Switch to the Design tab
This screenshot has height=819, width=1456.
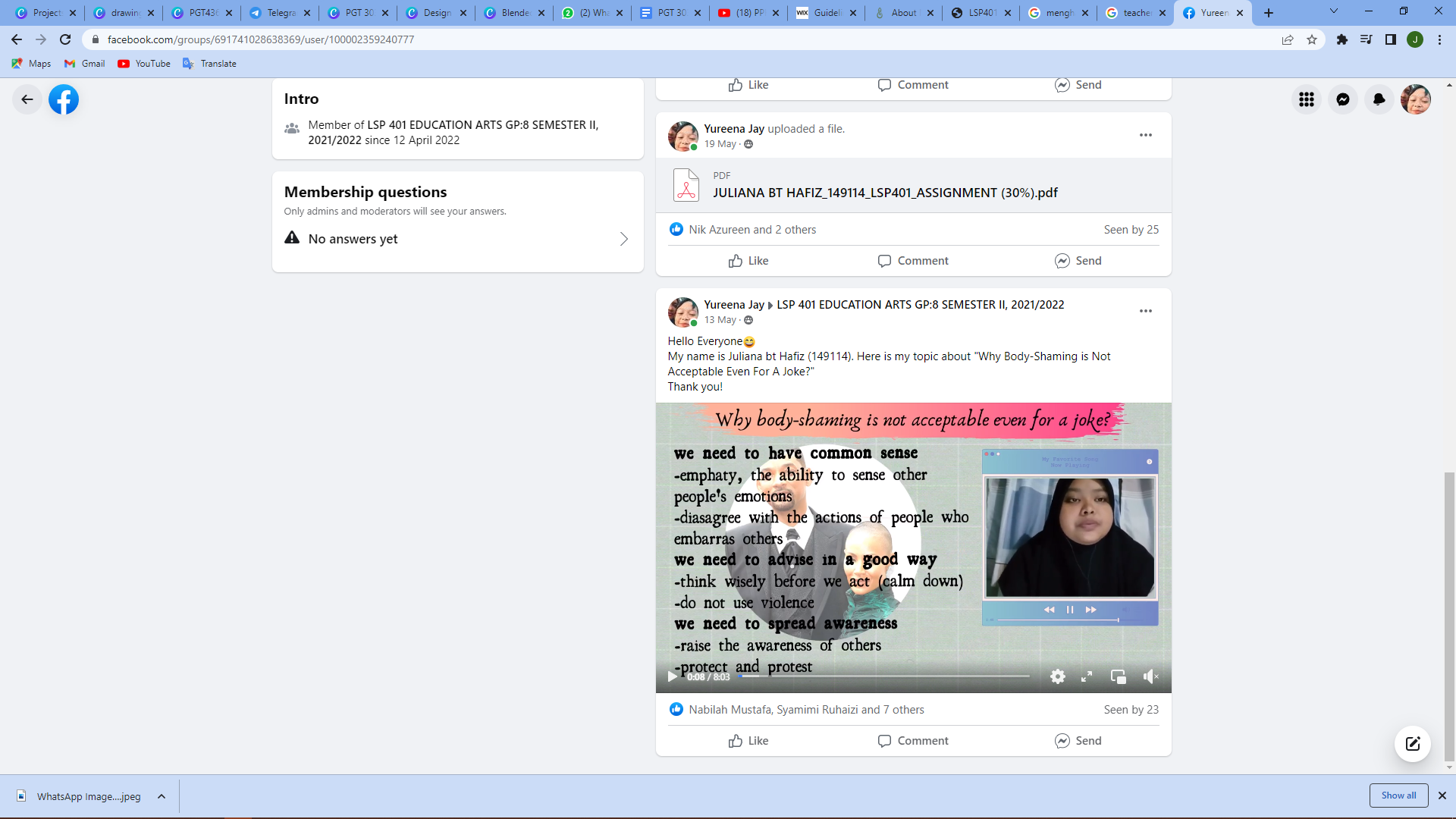click(x=436, y=13)
